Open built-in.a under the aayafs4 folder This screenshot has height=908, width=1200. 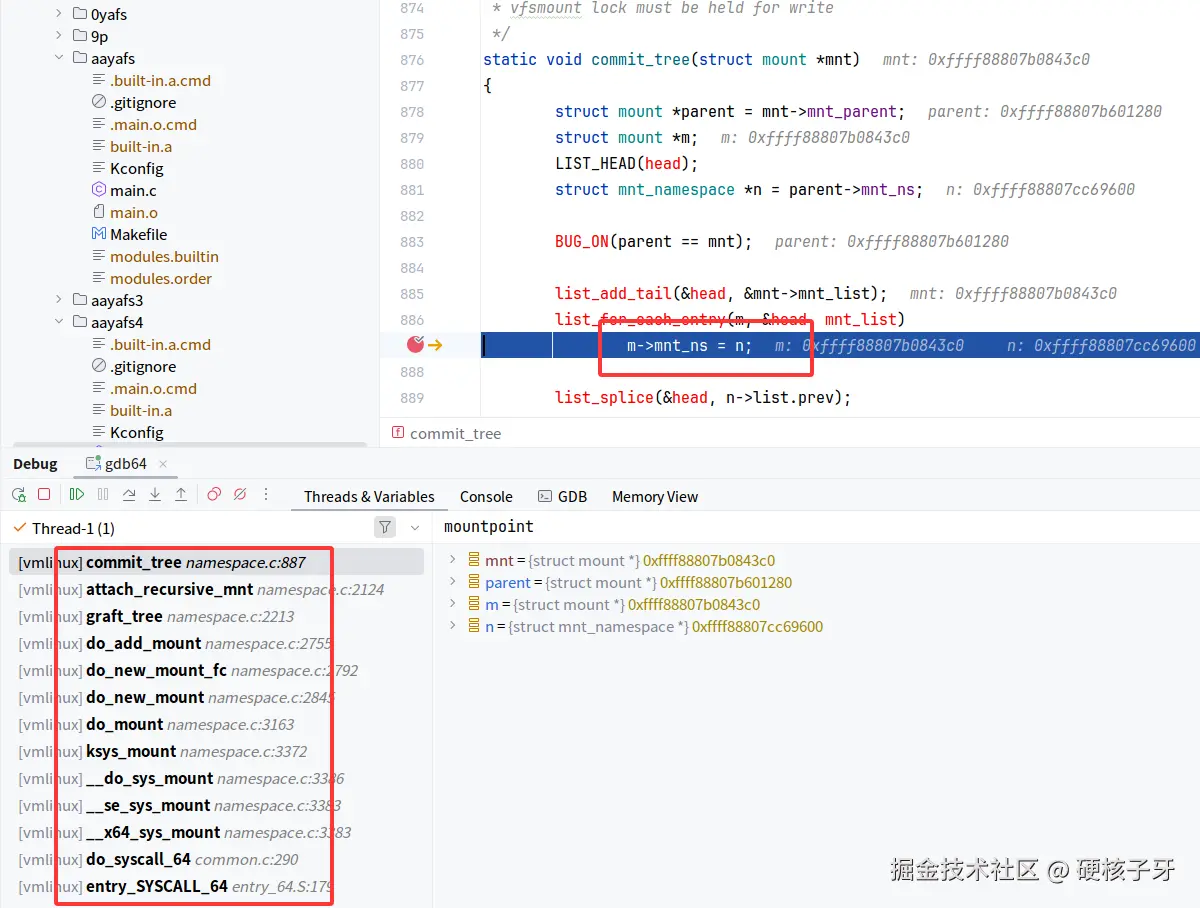click(x=141, y=410)
